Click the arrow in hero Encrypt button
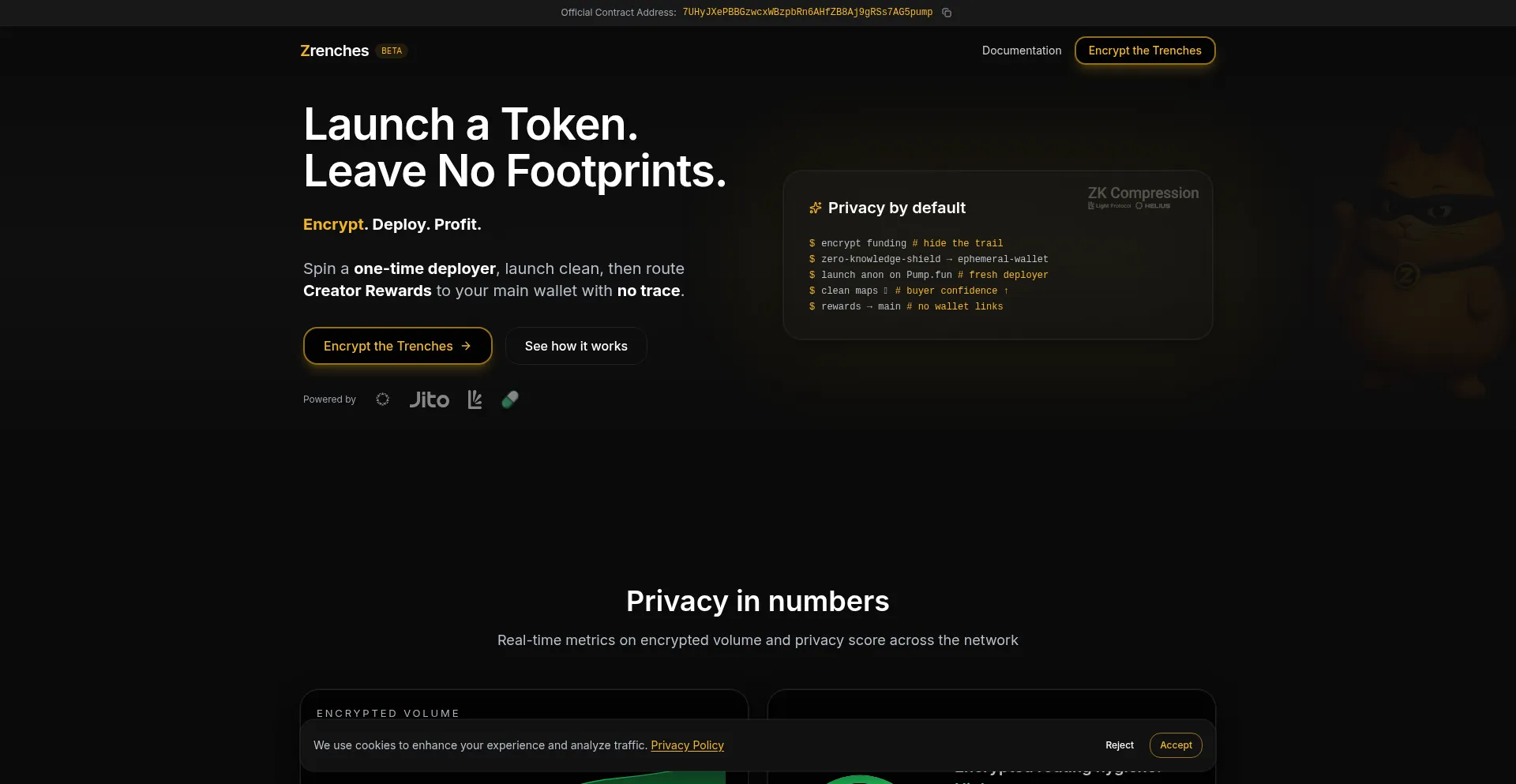 [x=466, y=346]
